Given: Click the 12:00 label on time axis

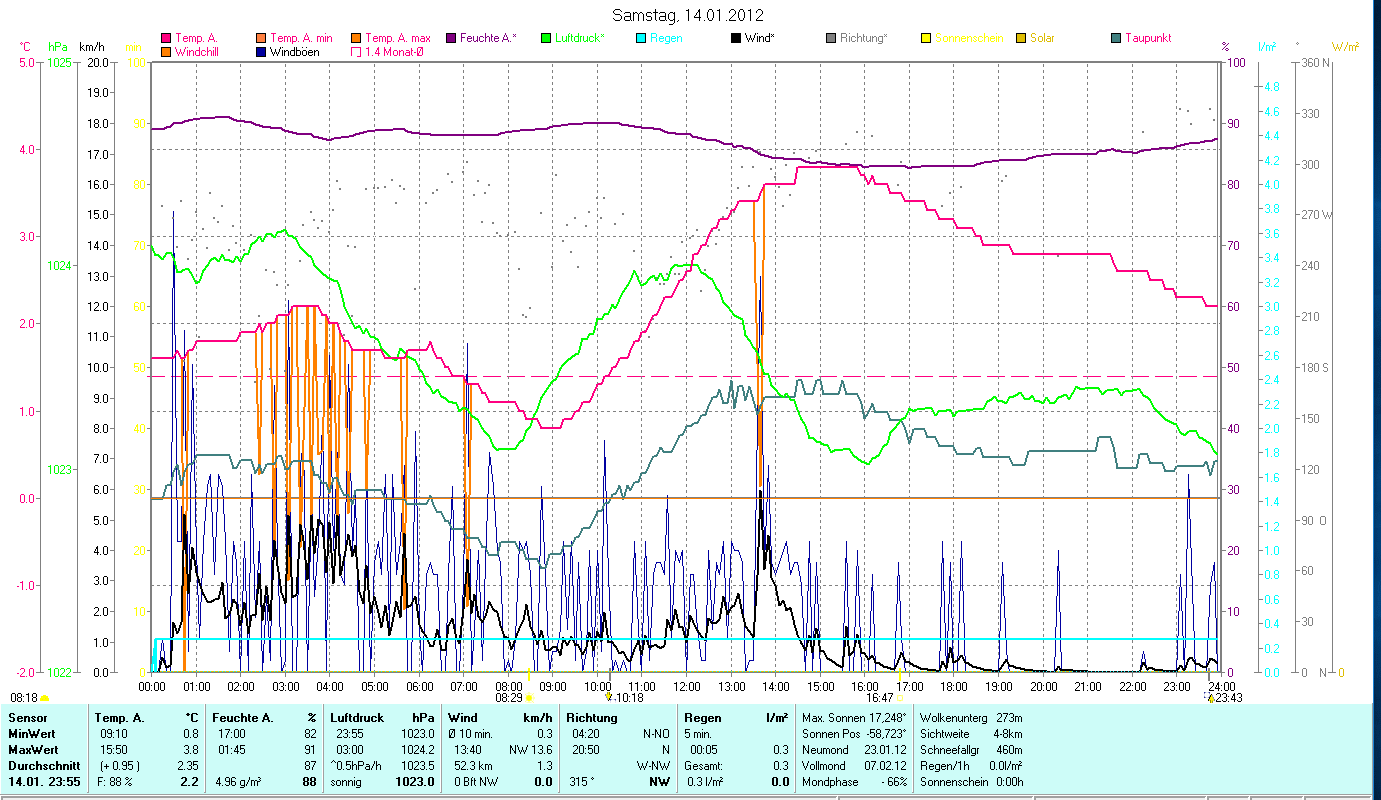Looking at the screenshot, I should click(687, 686).
